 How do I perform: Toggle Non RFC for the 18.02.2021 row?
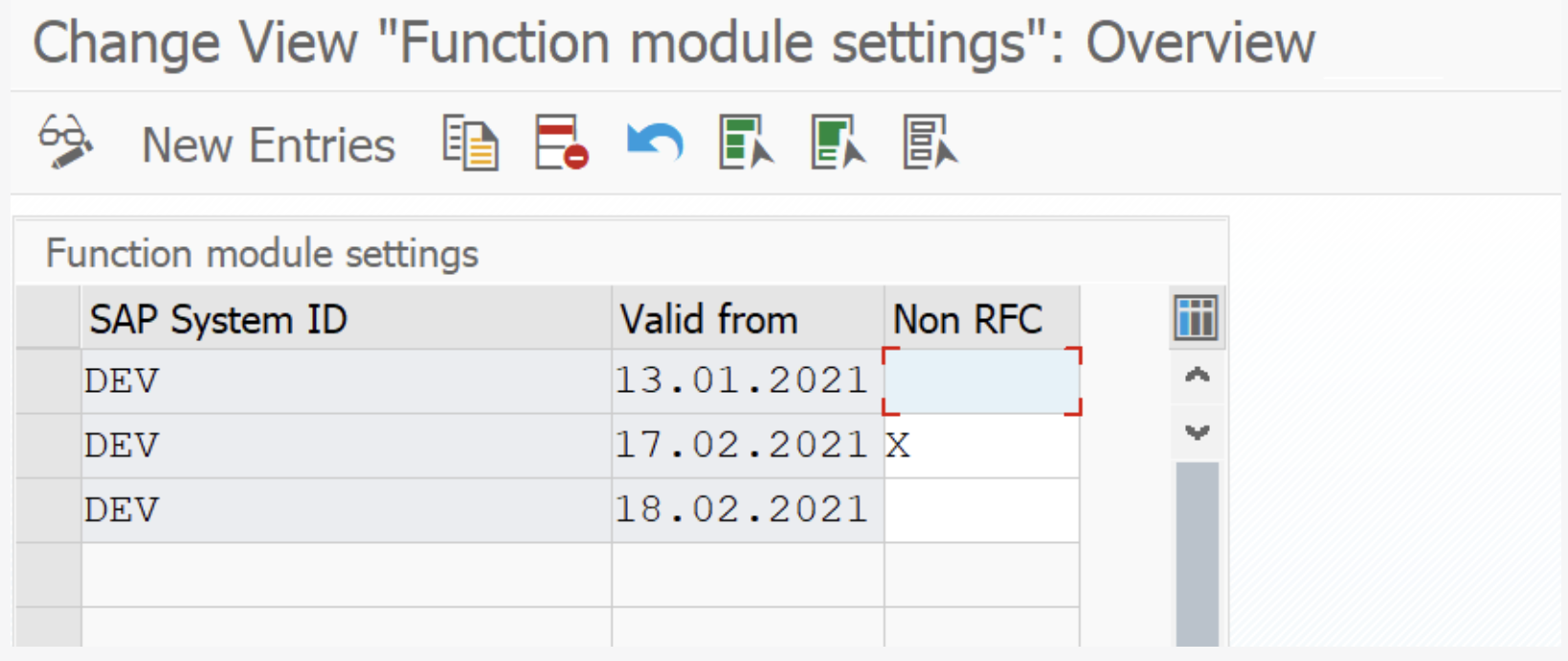(x=981, y=510)
